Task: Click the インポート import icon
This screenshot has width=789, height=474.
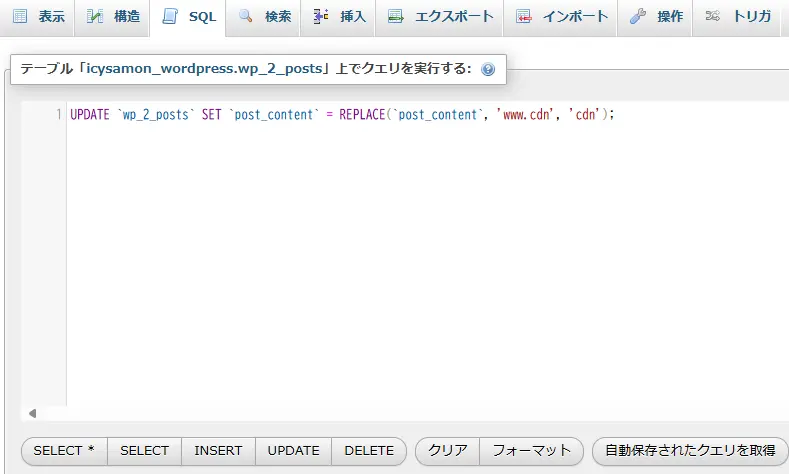Action: pyautogui.click(x=524, y=16)
